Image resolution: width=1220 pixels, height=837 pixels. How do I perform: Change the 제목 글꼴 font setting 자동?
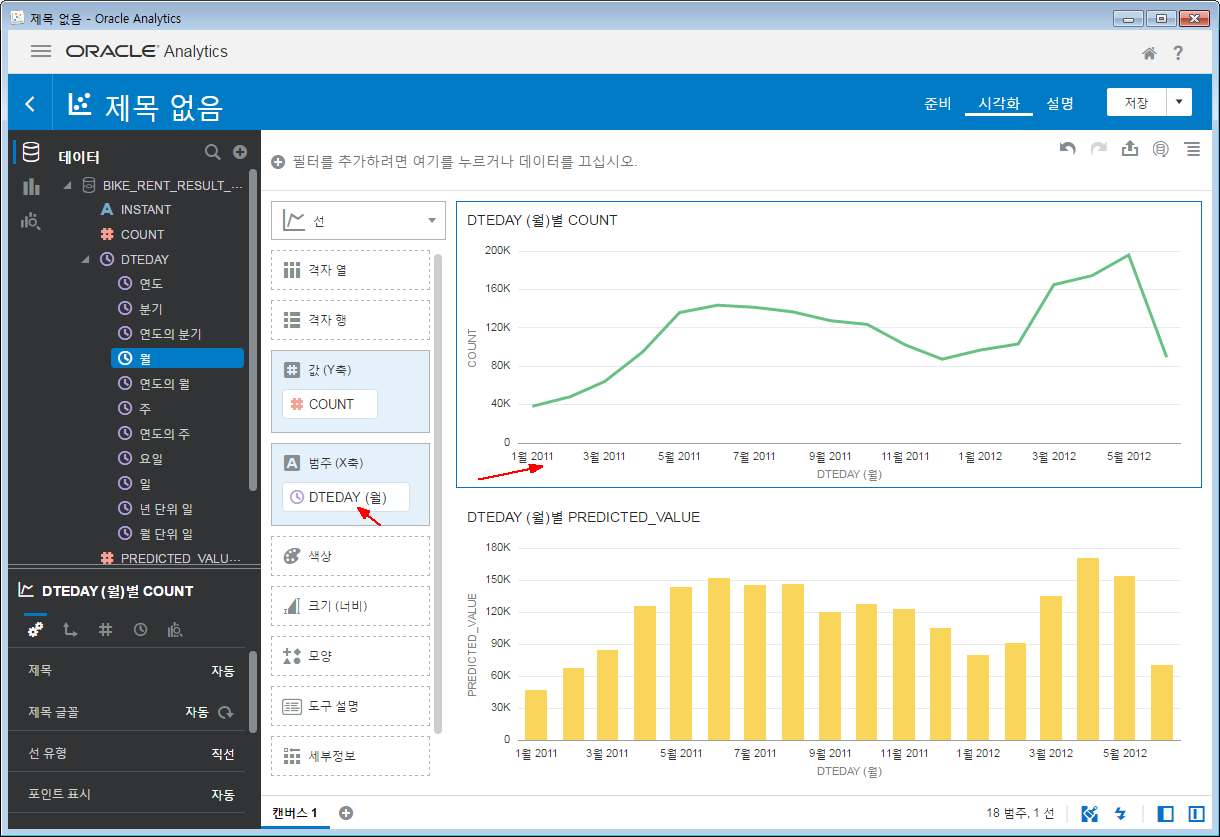pos(197,713)
